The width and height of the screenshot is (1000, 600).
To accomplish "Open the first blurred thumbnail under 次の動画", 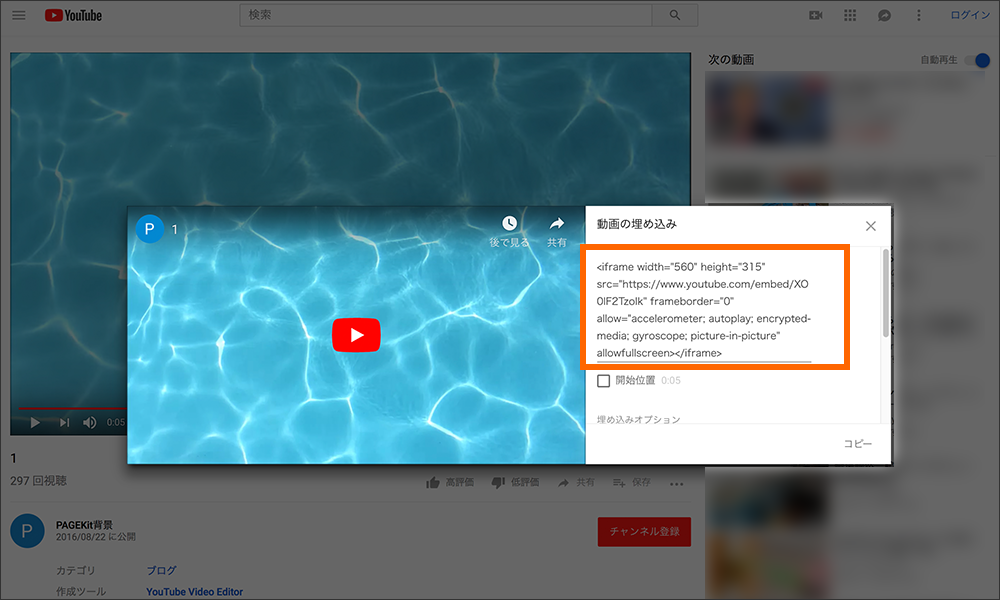I will point(769,112).
